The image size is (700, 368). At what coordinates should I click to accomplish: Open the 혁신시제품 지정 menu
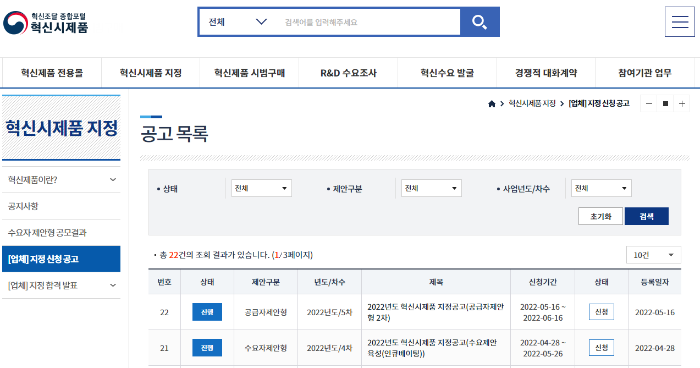point(150,73)
